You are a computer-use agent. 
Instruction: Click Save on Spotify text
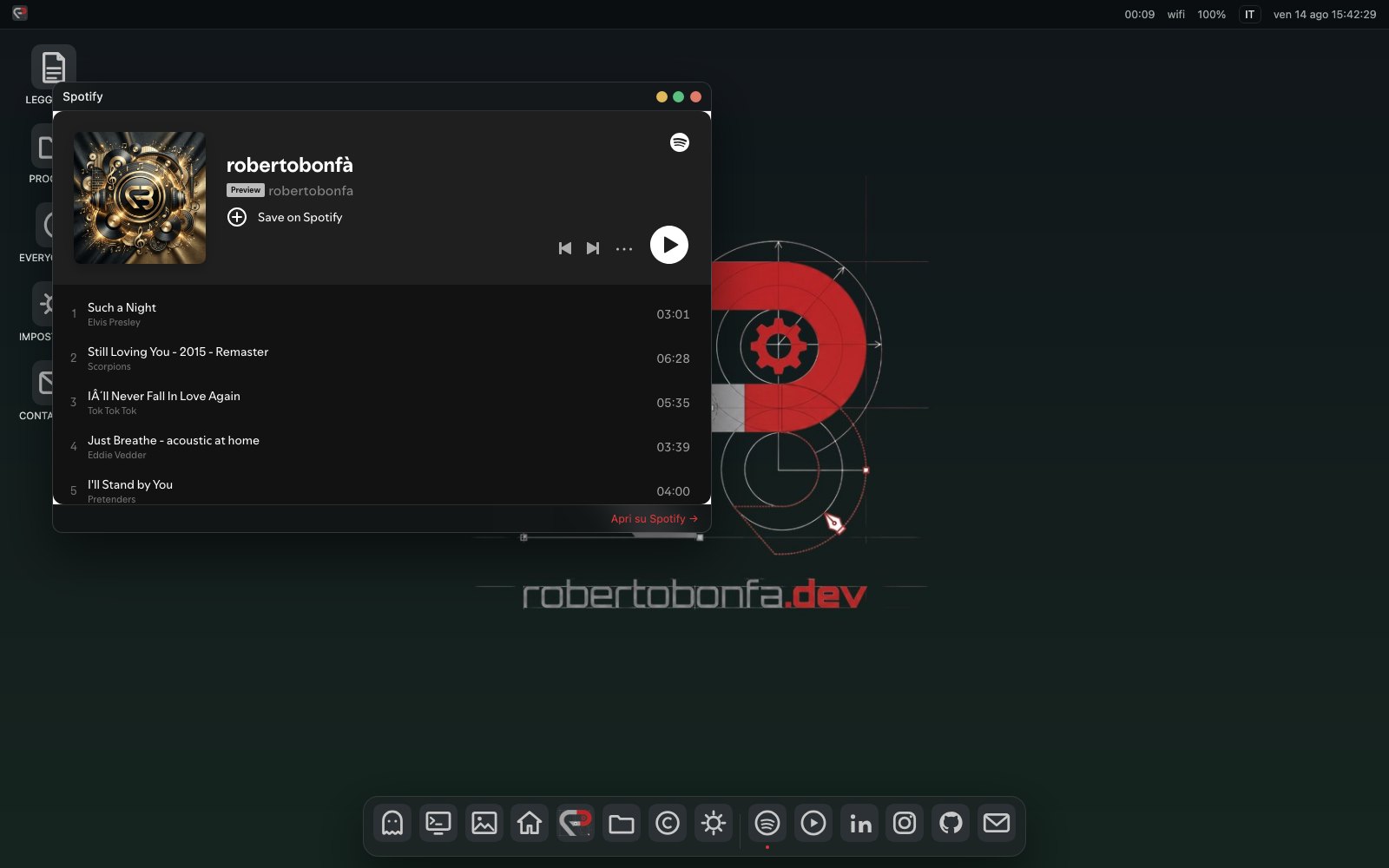300,217
